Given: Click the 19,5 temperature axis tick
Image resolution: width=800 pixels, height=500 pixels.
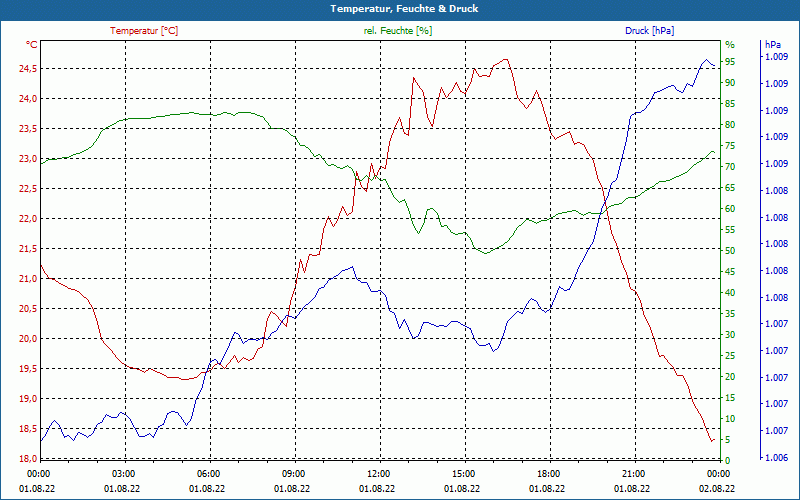Looking at the screenshot, I should coord(28,369).
